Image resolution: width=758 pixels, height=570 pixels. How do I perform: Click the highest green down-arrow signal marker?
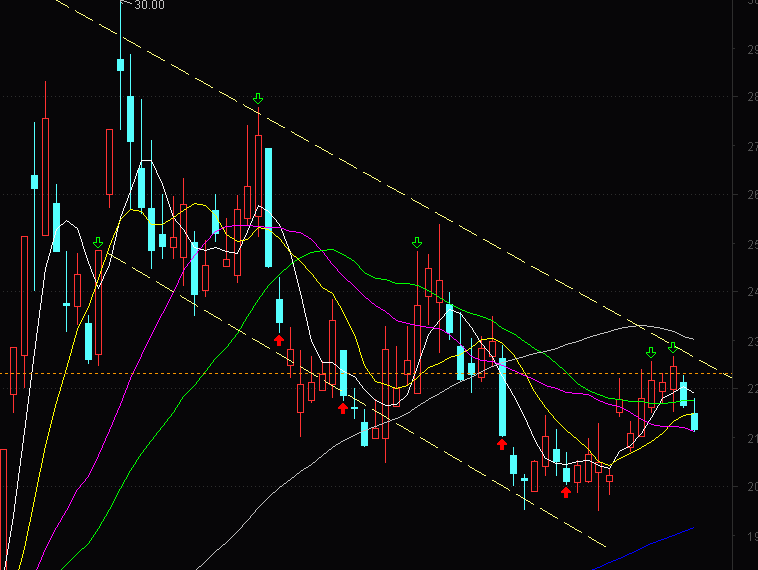(x=258, y=99)
